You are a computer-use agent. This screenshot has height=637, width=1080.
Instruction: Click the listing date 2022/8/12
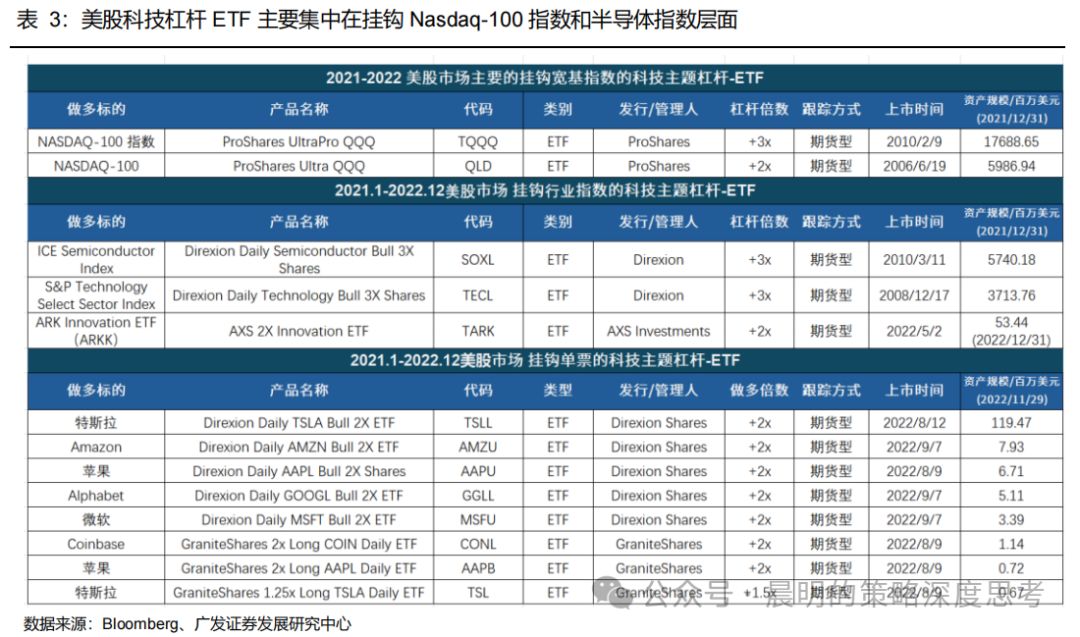(x=914, y=423)
